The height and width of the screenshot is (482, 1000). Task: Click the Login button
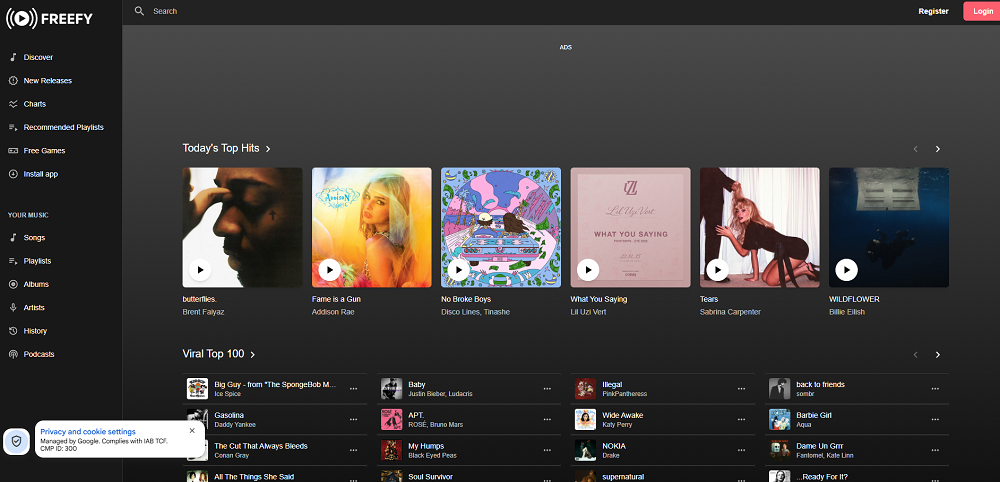coord(982,11)
